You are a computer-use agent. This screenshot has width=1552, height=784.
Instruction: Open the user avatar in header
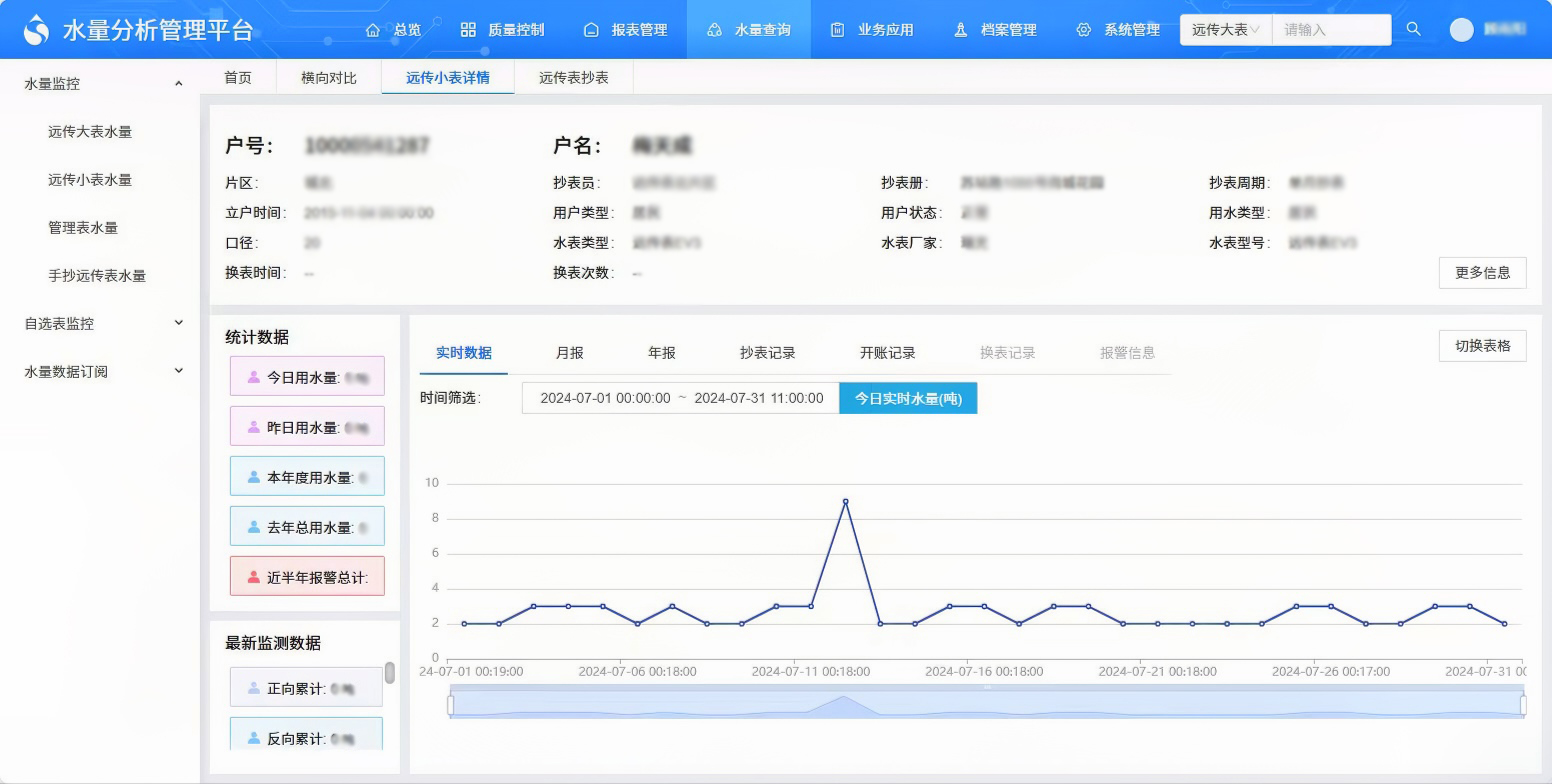point(1461,30)
